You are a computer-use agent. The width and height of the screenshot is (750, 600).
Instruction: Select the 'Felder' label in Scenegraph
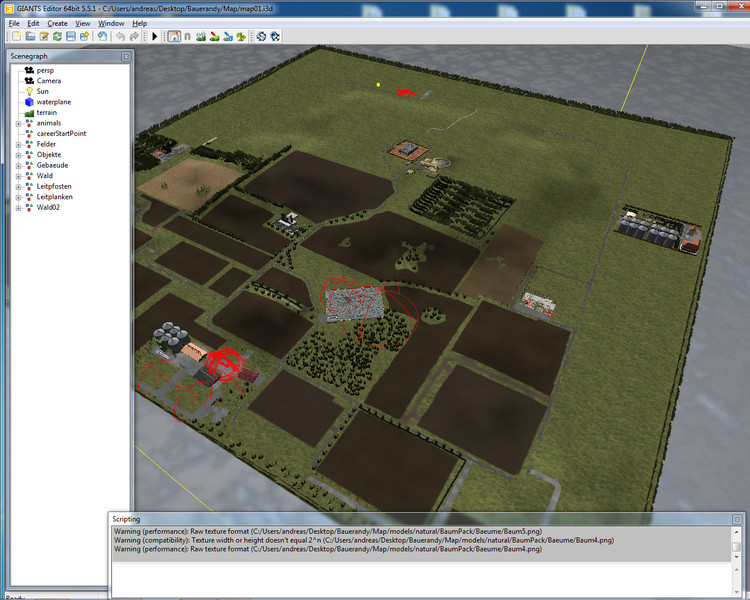point(46,144)
